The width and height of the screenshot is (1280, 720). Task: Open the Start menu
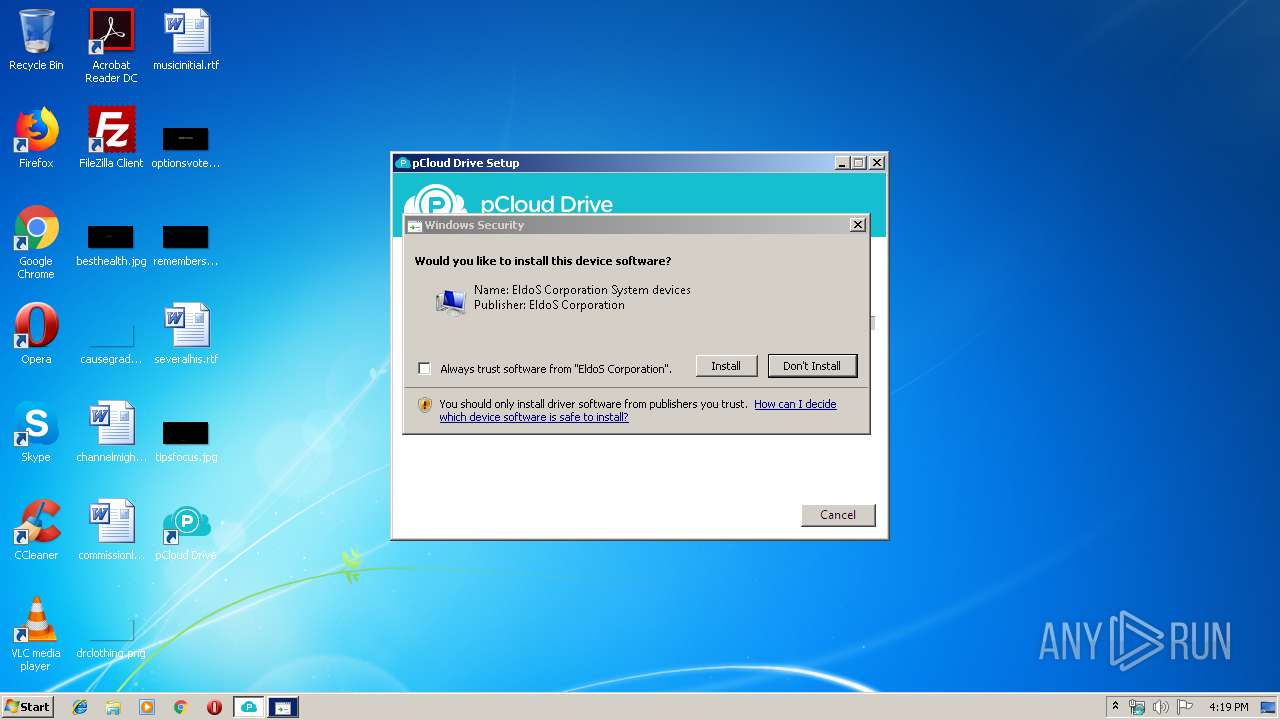pos(27,707)
